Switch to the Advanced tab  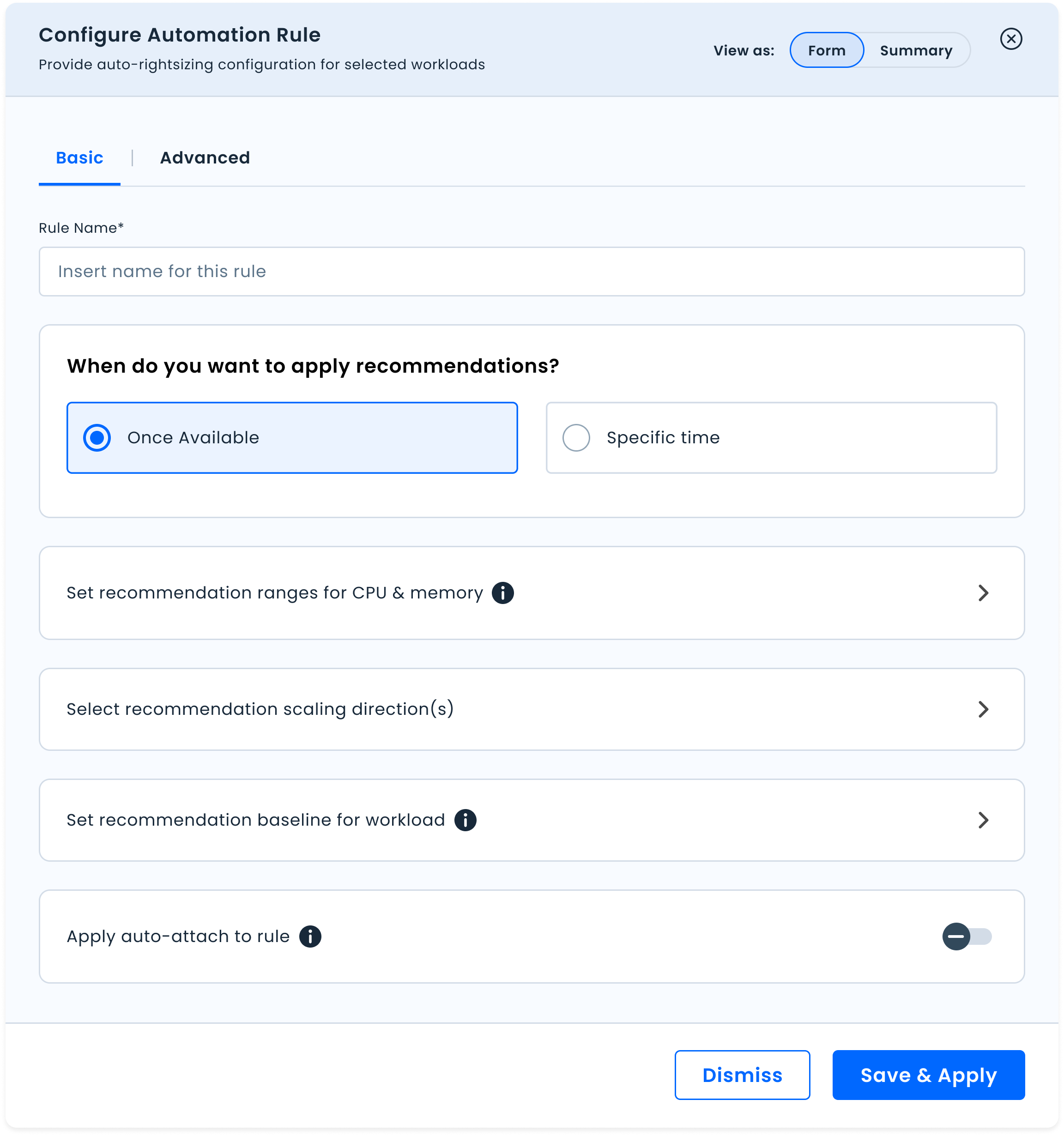pyautogui.click(x=205, y=158)
